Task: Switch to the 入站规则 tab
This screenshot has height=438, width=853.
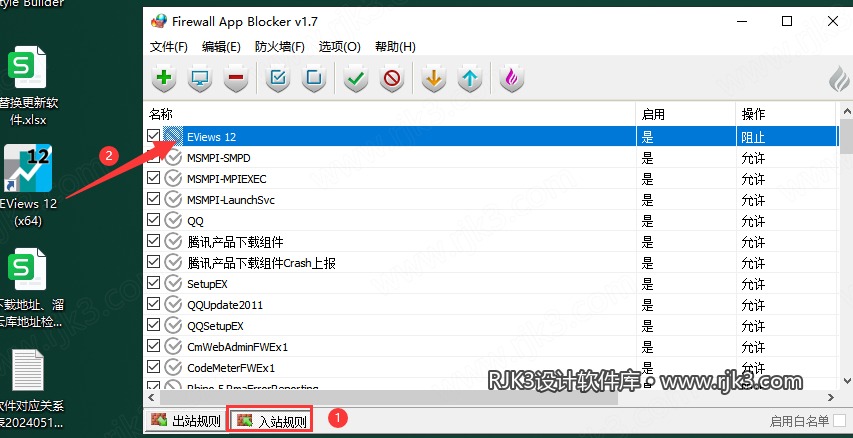Action: click(270, 420)
